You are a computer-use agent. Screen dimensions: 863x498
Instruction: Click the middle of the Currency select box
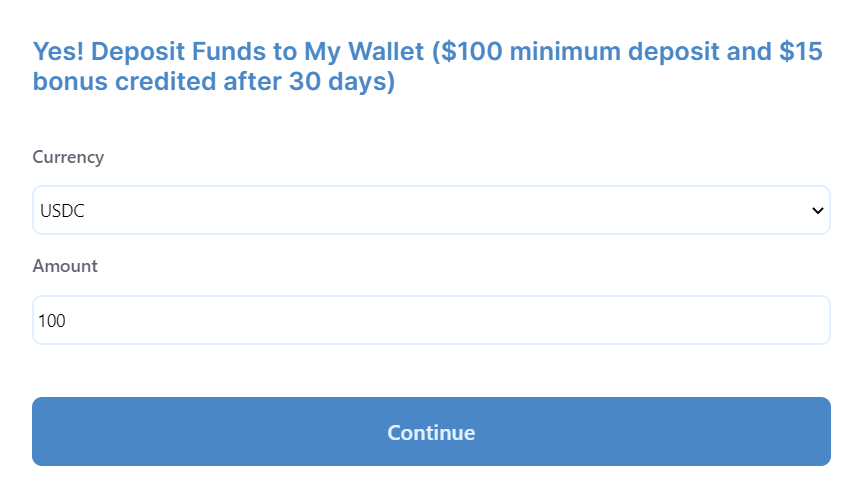tap(431, 210)
